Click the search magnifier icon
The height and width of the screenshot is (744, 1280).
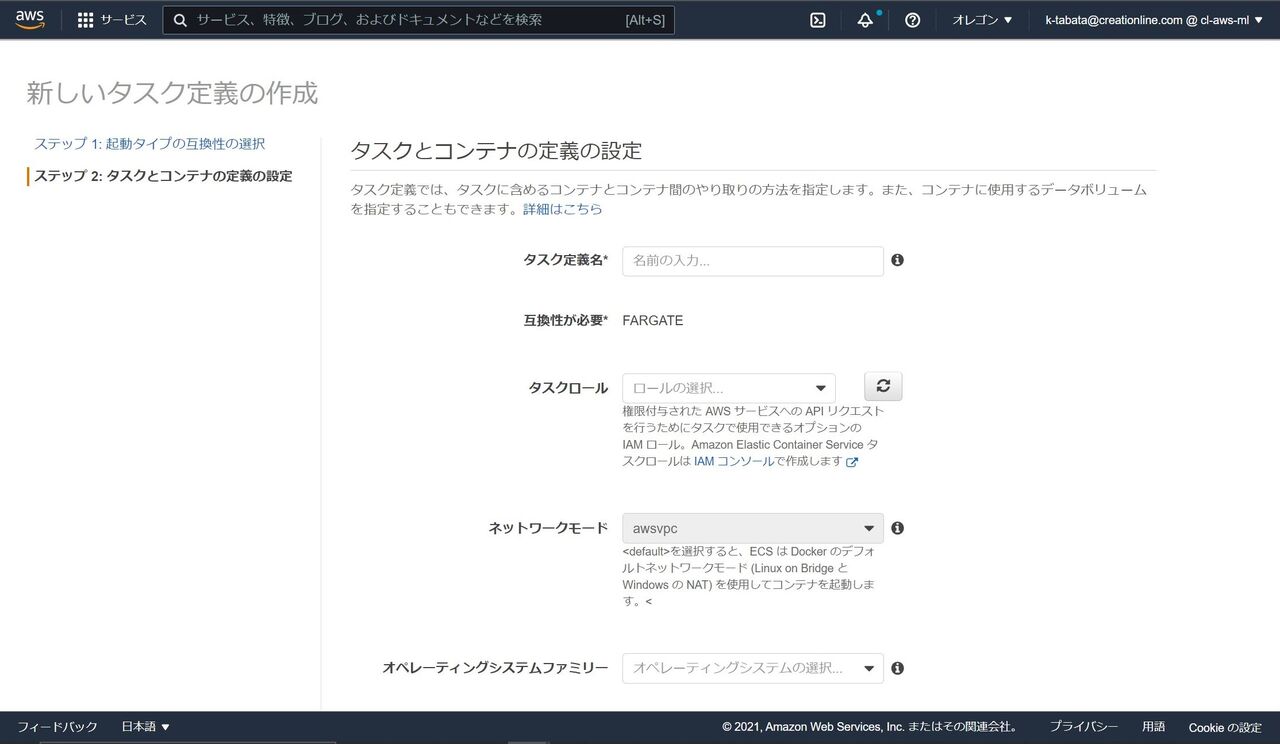pyautogui.click(x=180, y=20)
